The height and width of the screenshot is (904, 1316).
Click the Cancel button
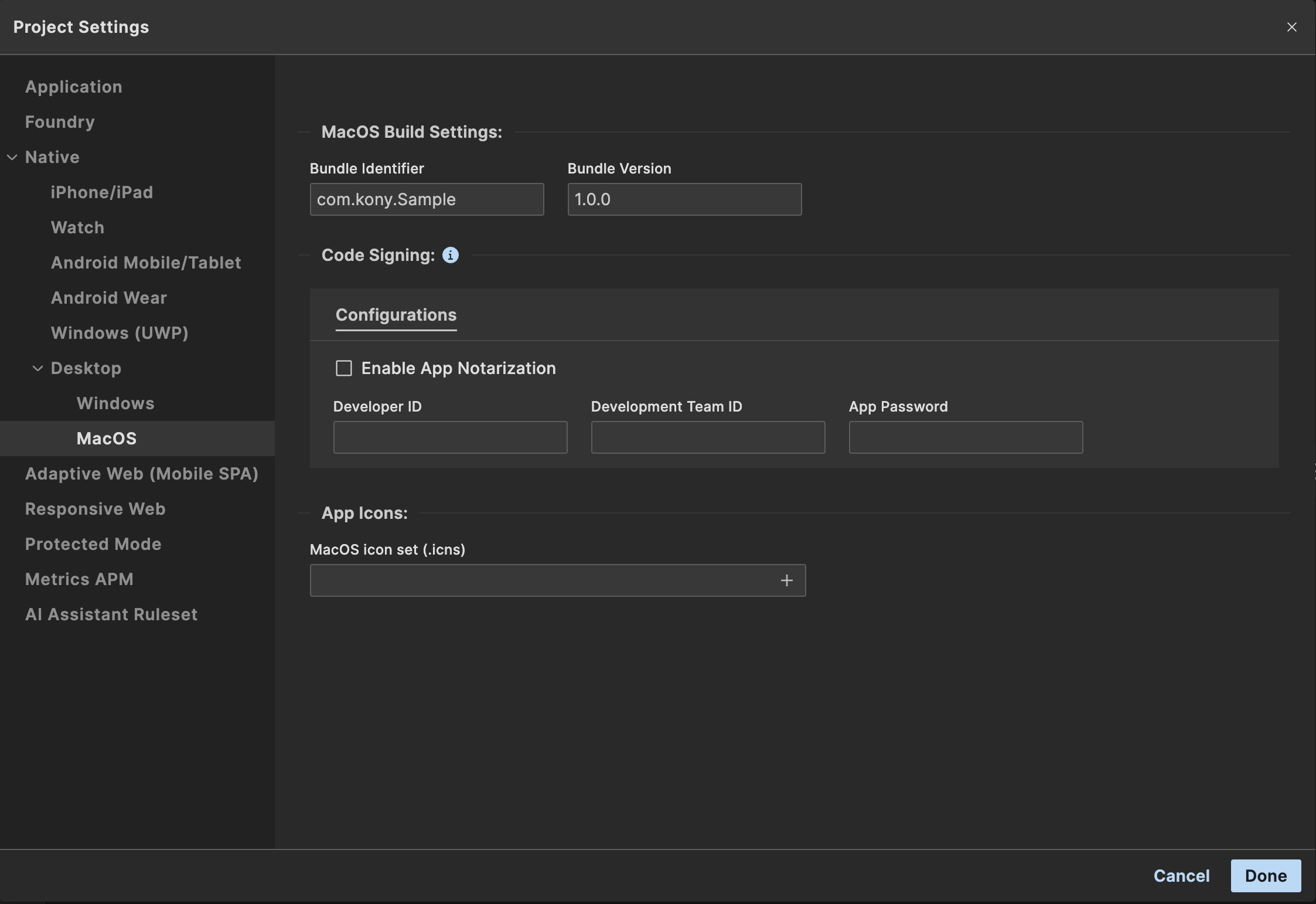(x=1181, y=876)
